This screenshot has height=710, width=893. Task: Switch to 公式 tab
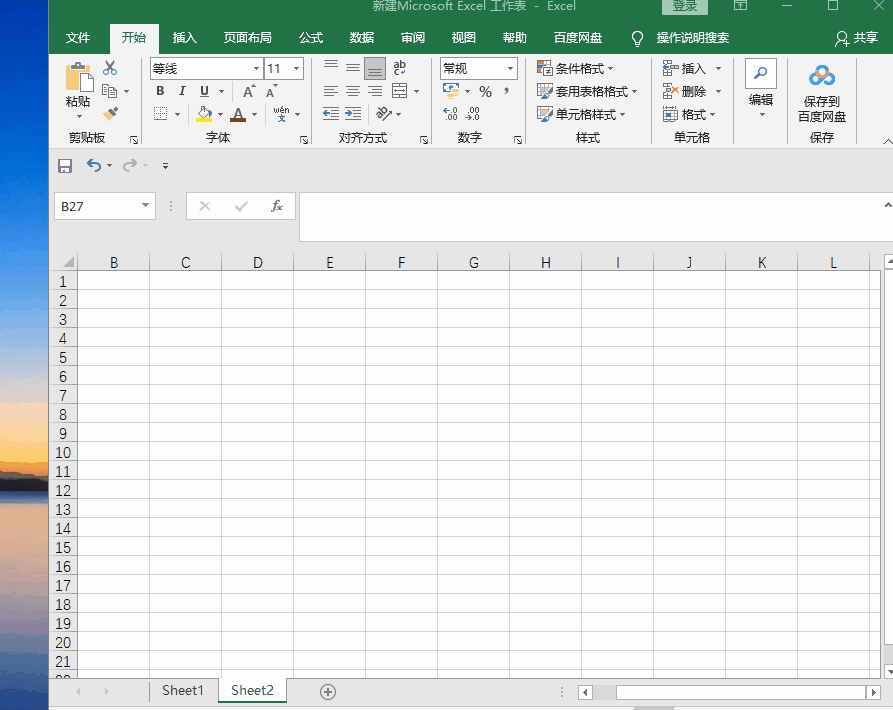[x=311, y=38]
